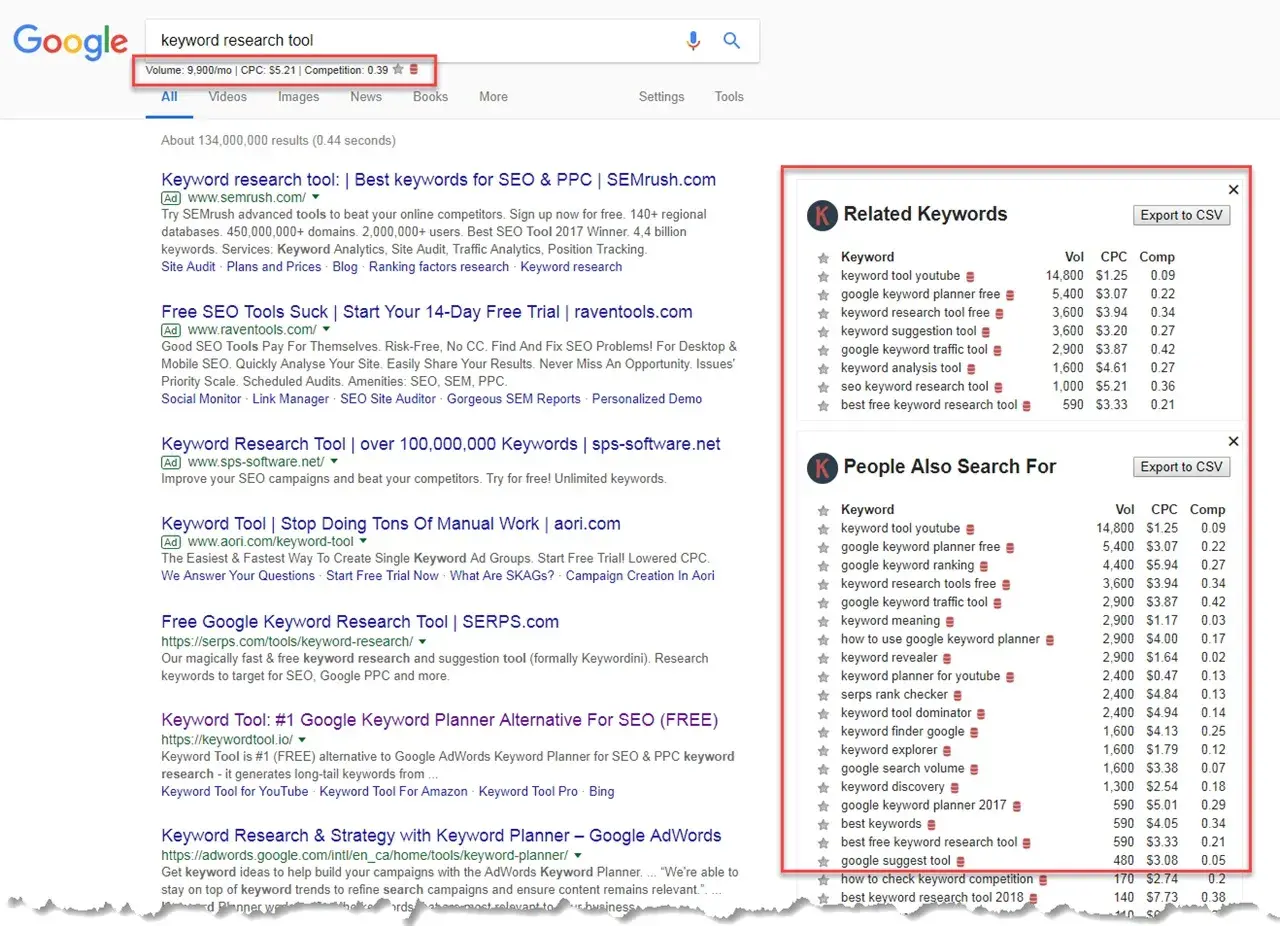The height and width of the screenshot is (926, 1280).
Task: Open 'Keyword Tool for YouTube' sitelink
Action: coord(235,791)
